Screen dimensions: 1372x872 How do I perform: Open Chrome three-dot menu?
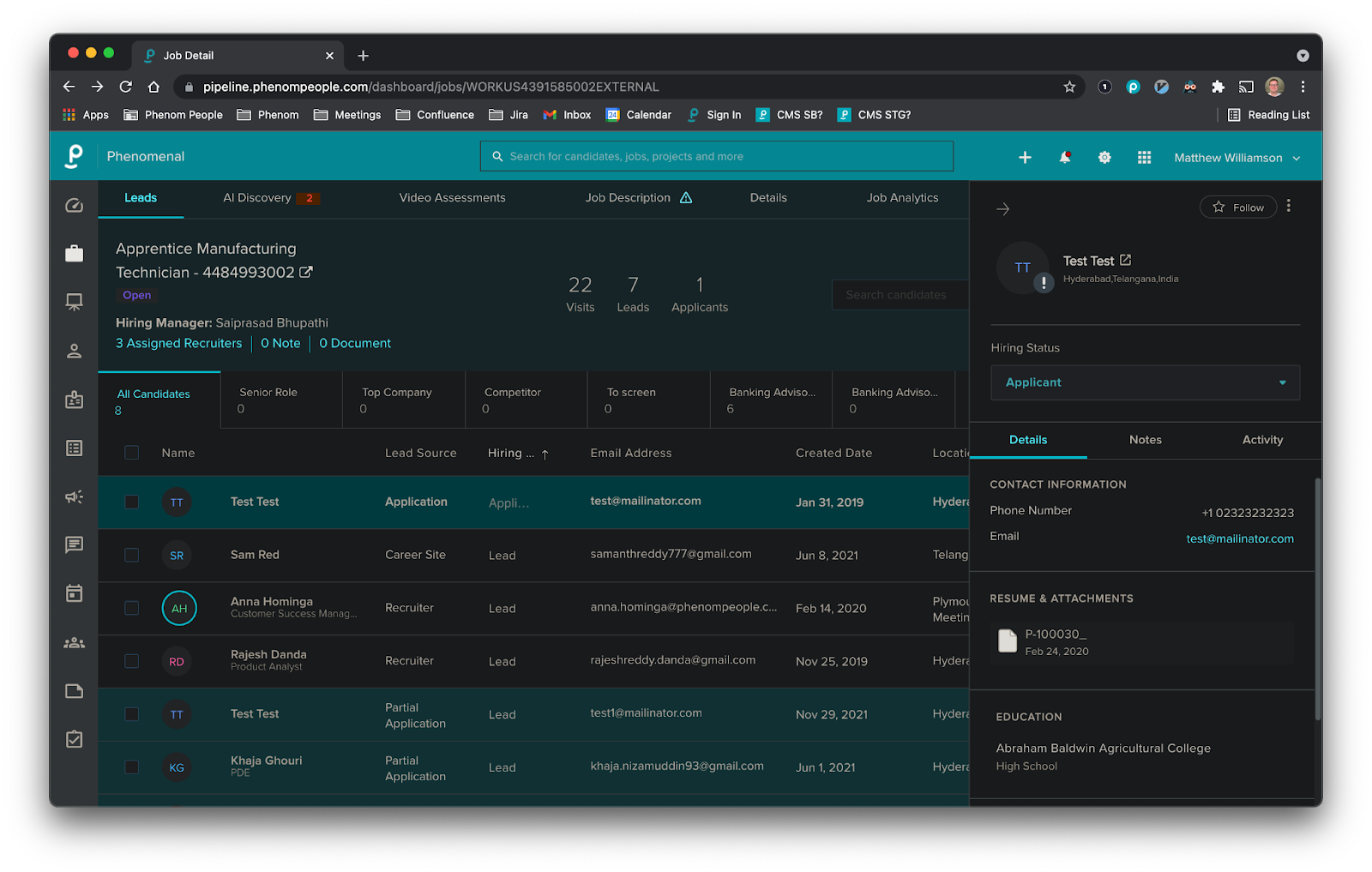1303,87
